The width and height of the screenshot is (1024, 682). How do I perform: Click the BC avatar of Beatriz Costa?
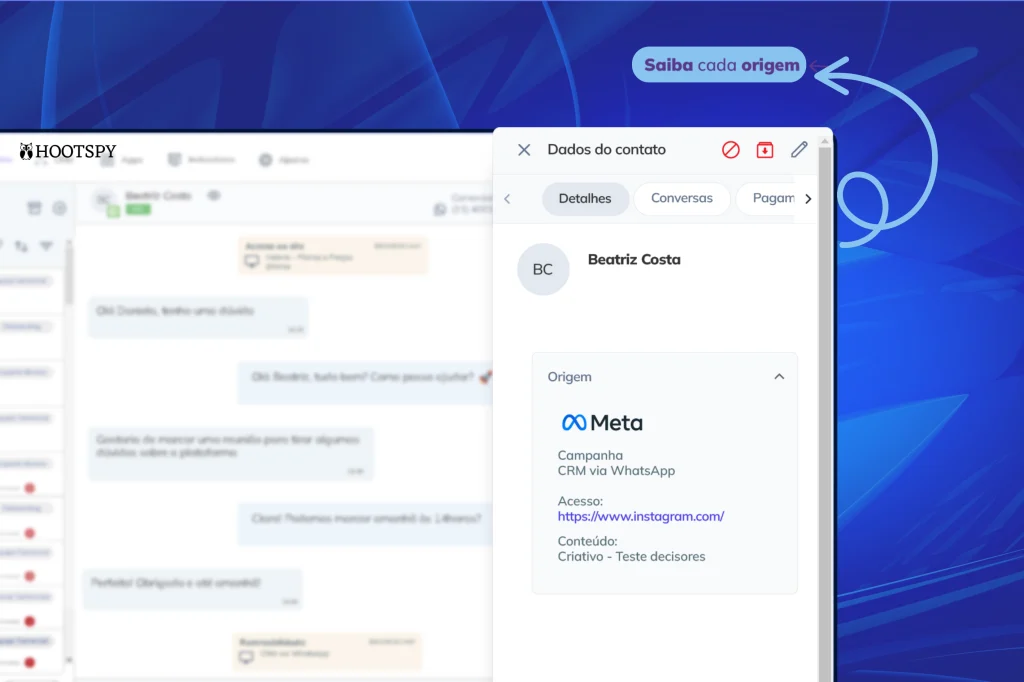click(x=543, y=270)
